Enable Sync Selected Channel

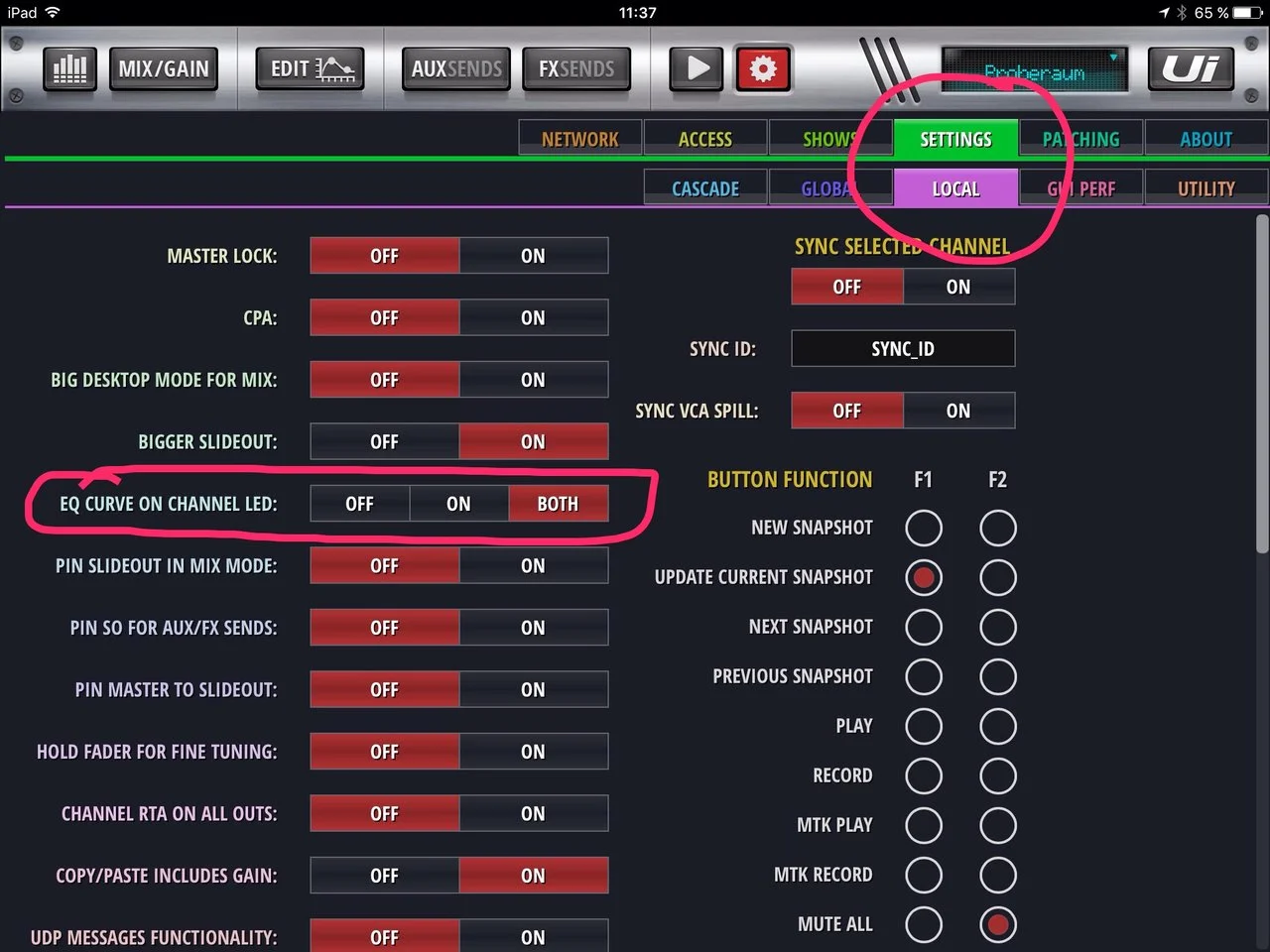[957, 288]
